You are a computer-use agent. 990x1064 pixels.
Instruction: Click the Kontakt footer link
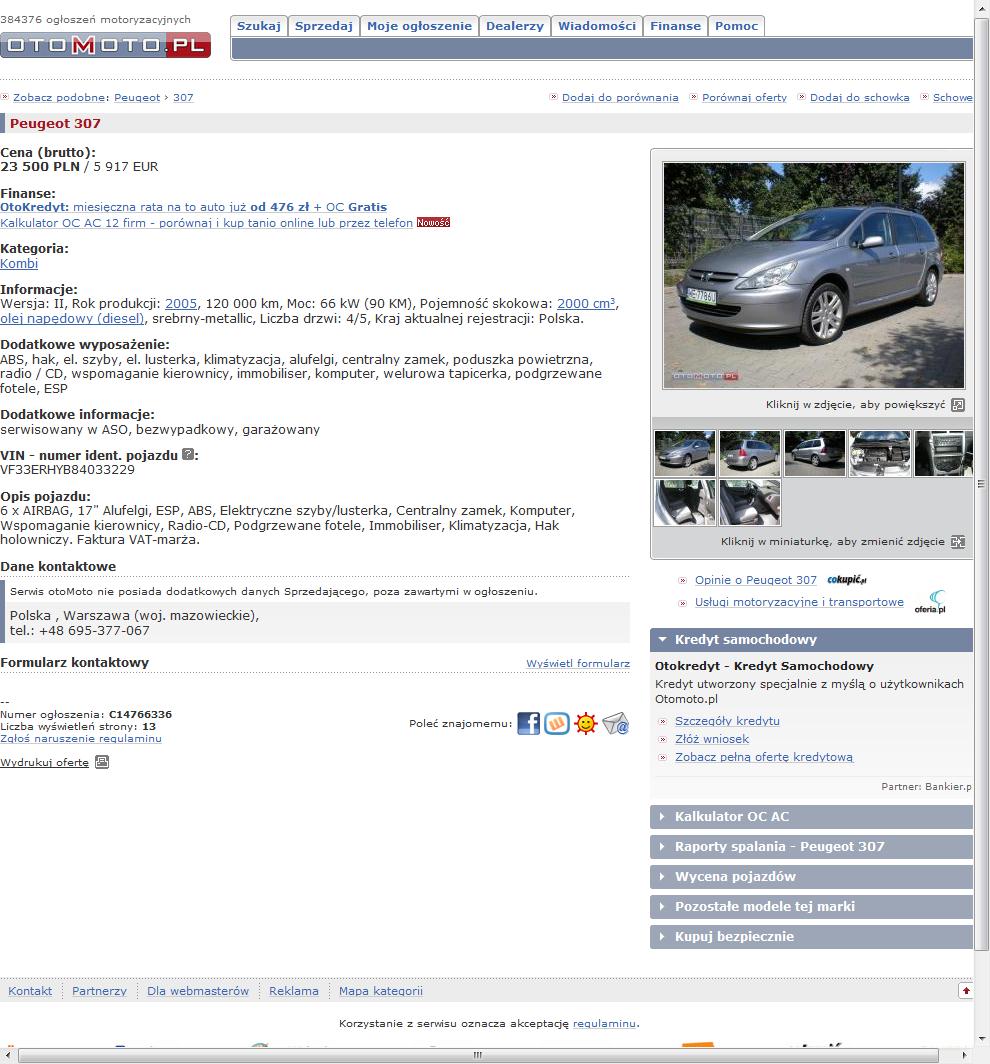coord(30,991)
